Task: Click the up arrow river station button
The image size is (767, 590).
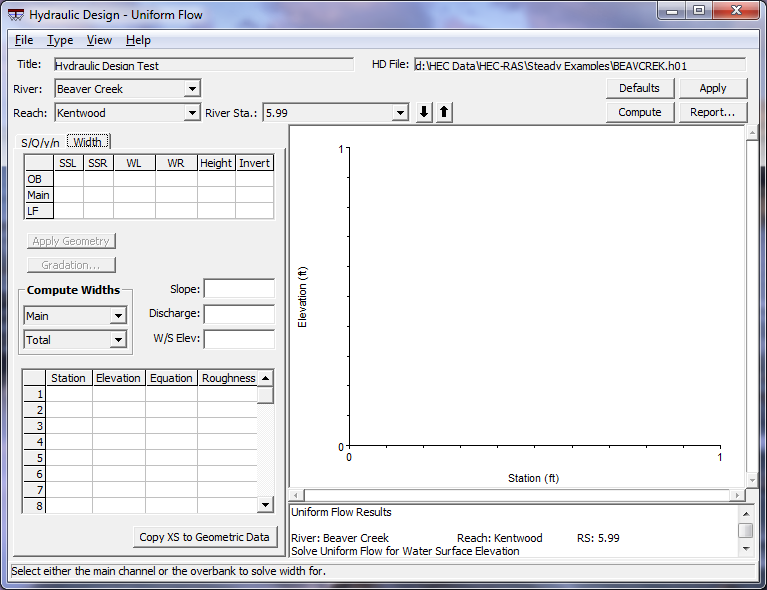Action: [444, 113]
